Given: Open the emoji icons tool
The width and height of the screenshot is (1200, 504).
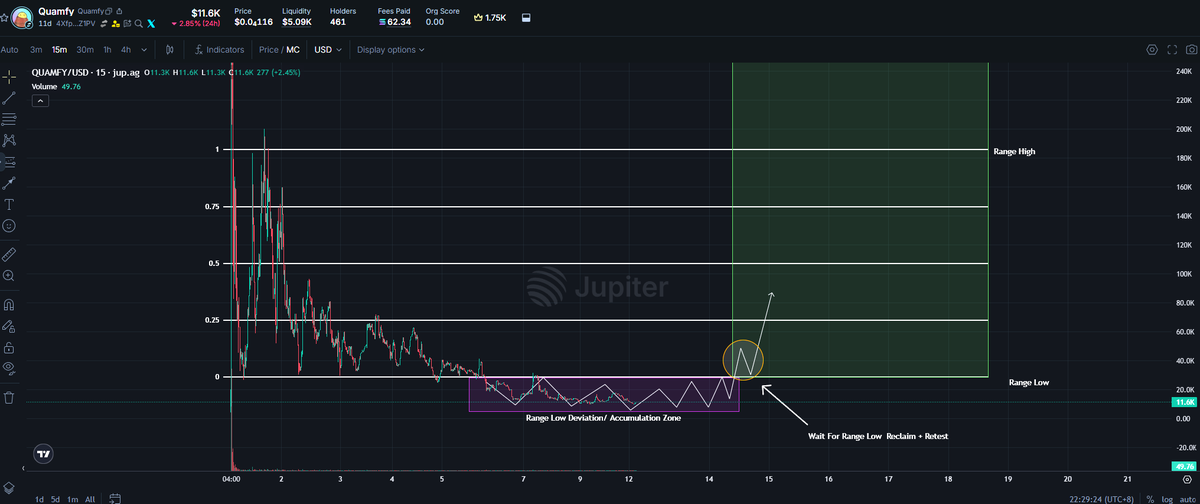Looking at the screenshot, I should [x=9, y=225].
